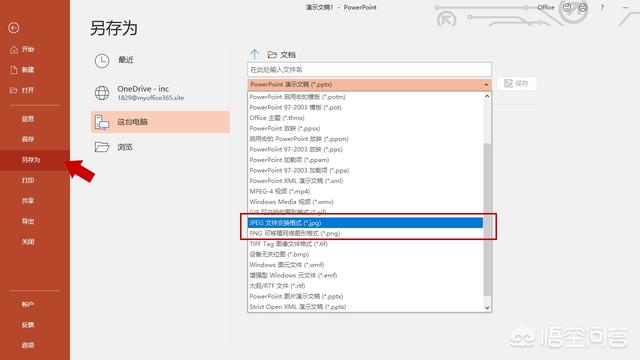
Task: Click the smiley feedback face icon
Action: pyautogui.click(x=567, y=7)
